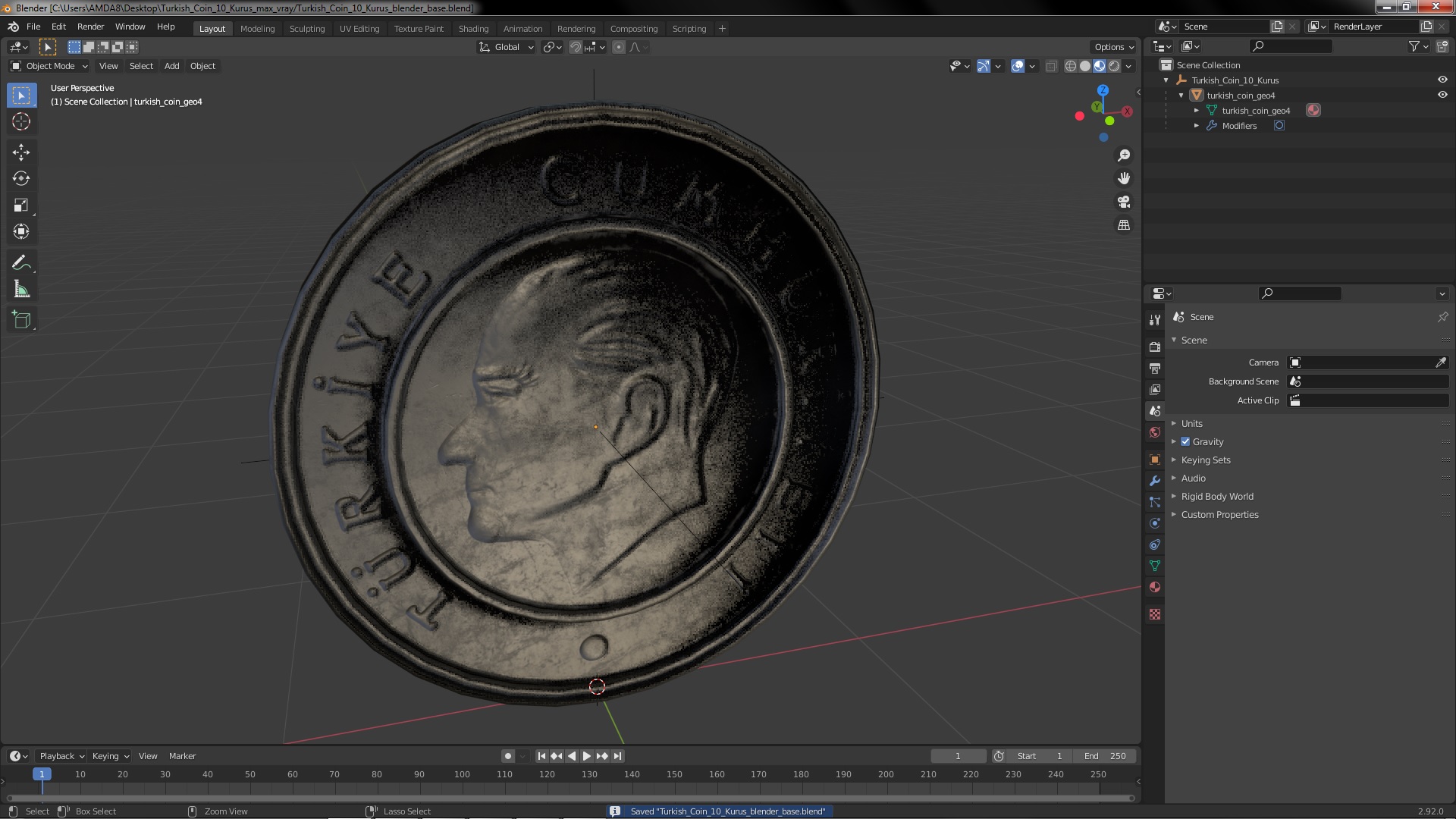Screen dimensions: 1456x819
Task: Open the Options dropdown
Action: pos(1114,47)
